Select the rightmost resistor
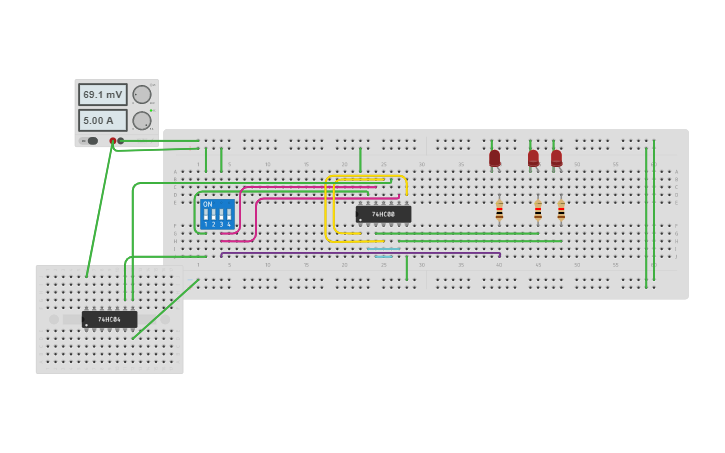The image size is (725, 453). [x=561, y=210]
